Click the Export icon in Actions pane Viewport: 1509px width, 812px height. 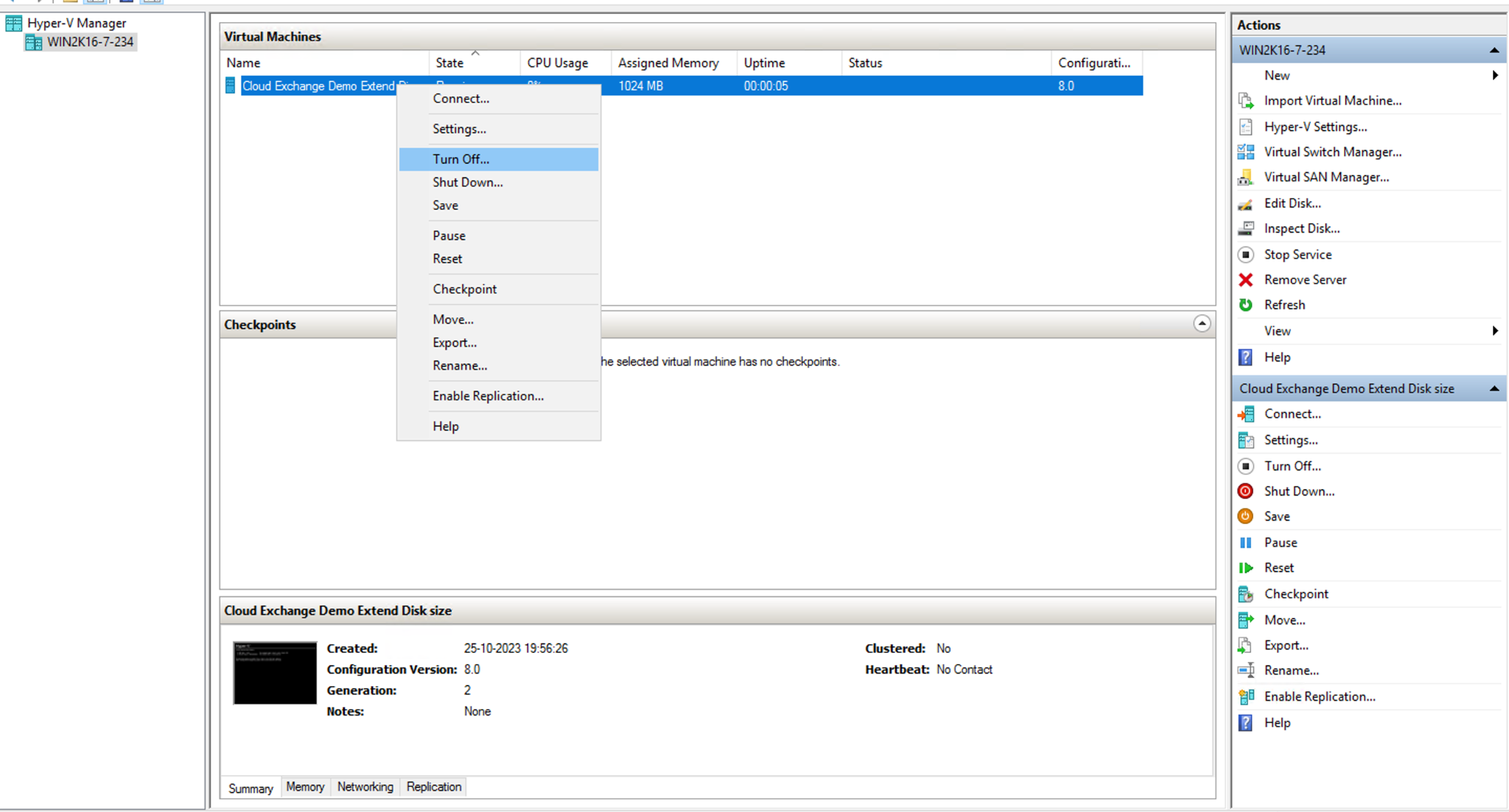click(1246, 645)
